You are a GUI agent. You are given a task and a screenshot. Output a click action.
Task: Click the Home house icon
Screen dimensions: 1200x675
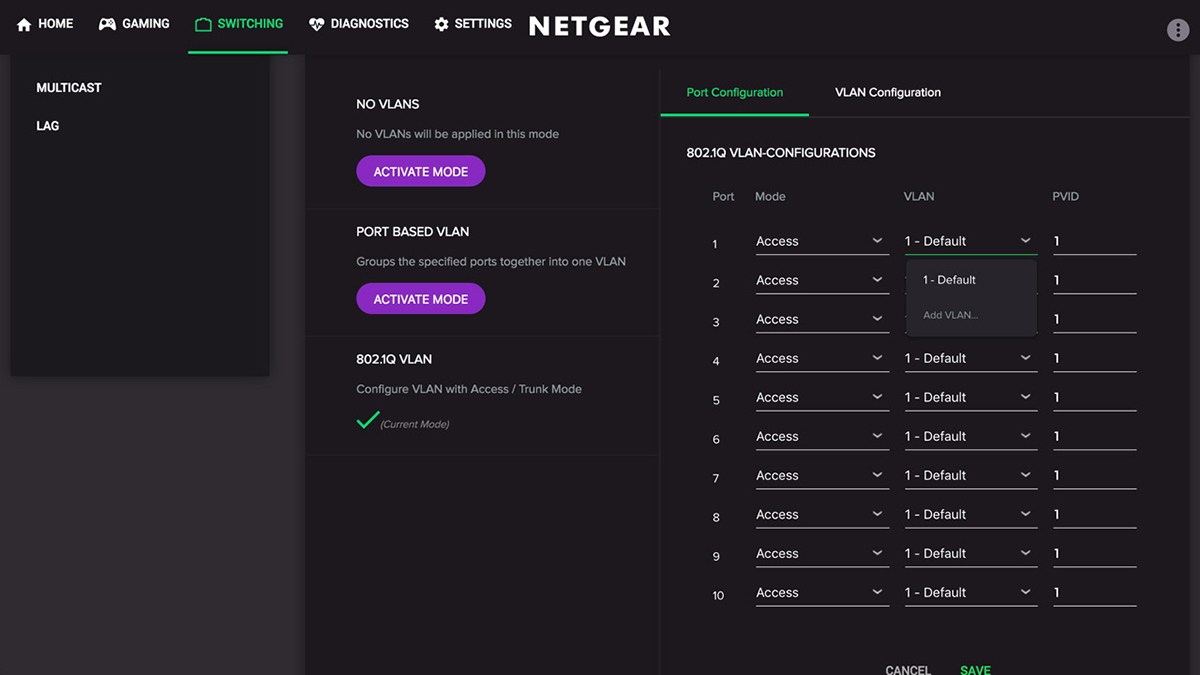25,24
